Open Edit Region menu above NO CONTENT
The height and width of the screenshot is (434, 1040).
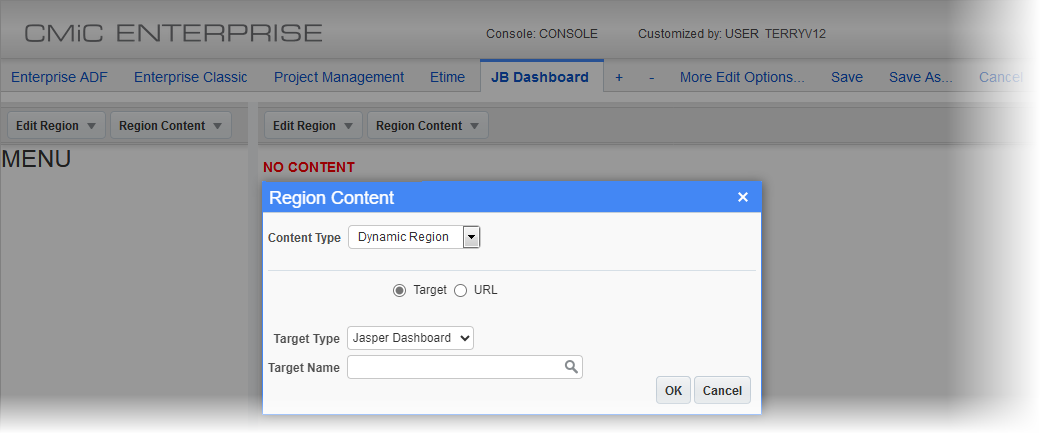coord(313,125)
